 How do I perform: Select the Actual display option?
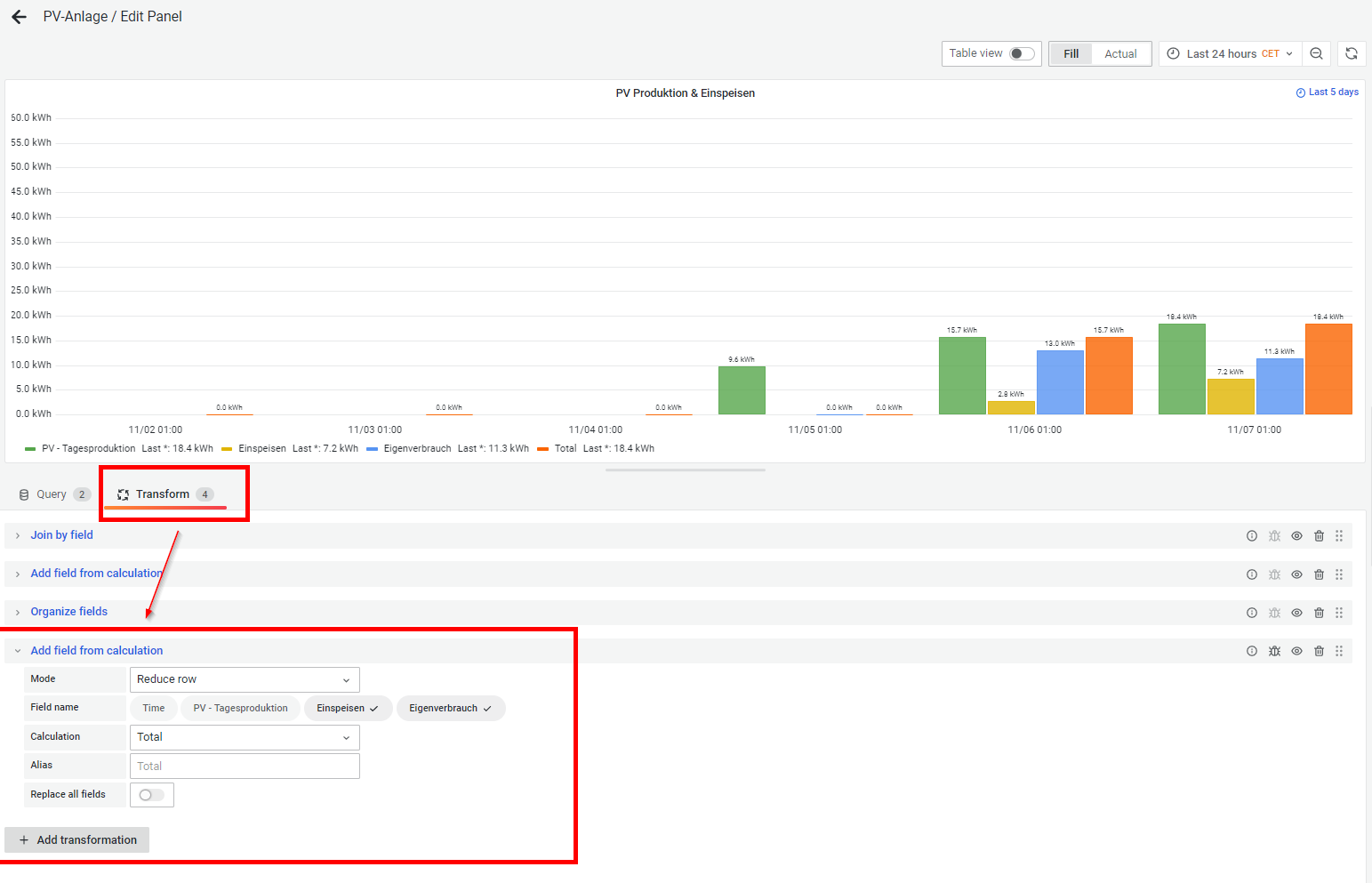pos(1120,54)
